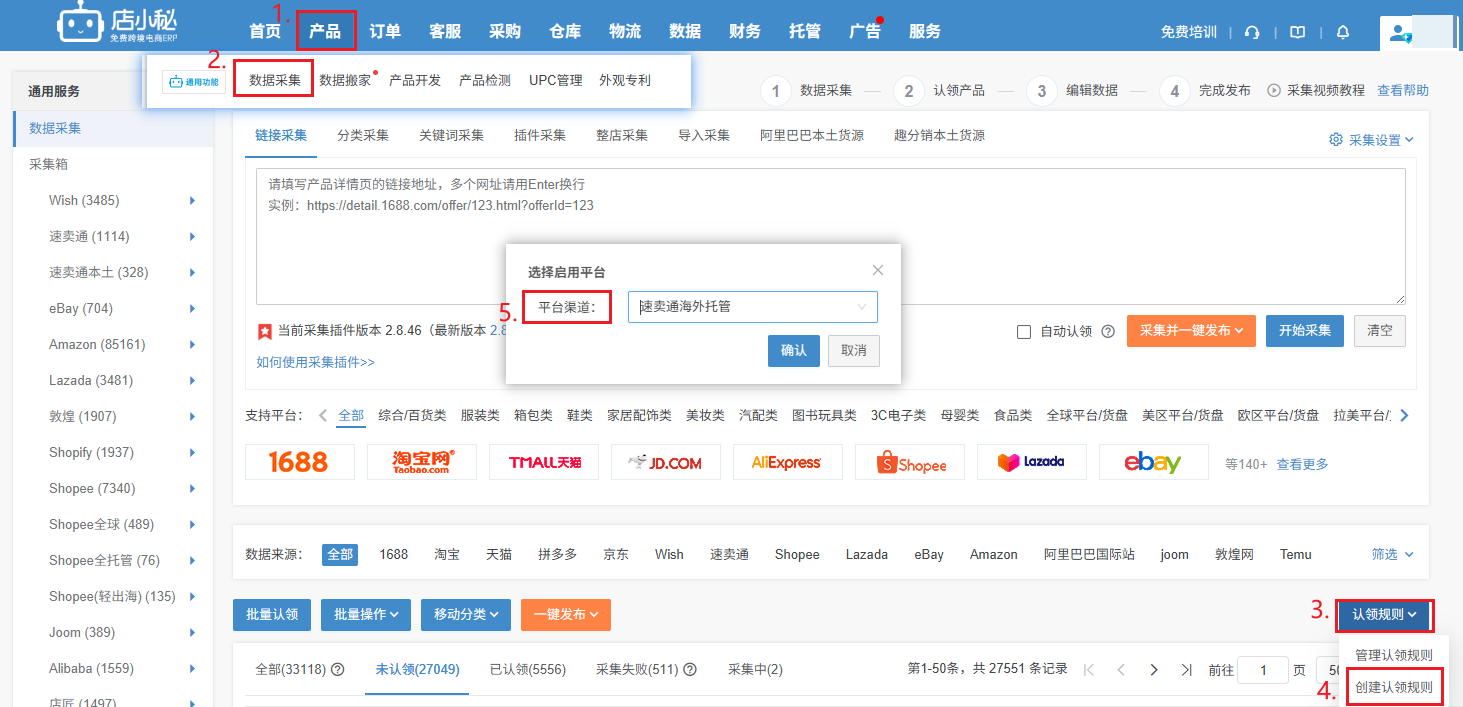
Task: Click the 查看更多 platforms link
Action: coord(1302,464)
